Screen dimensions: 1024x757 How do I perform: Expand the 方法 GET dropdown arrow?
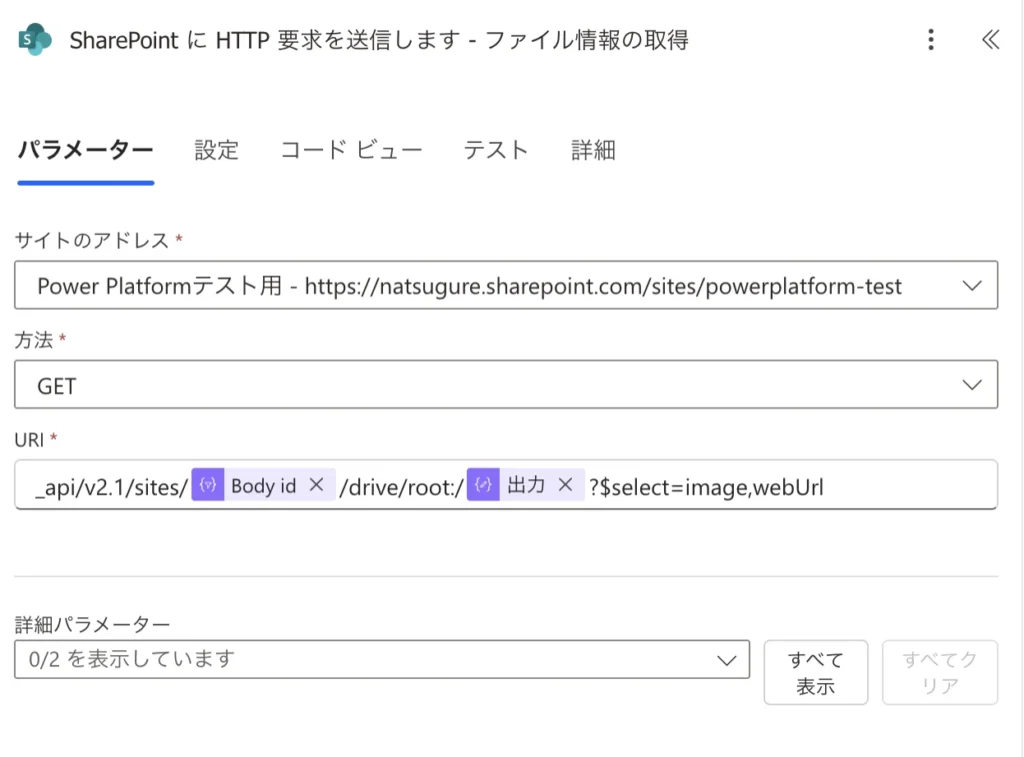(972, 385)
